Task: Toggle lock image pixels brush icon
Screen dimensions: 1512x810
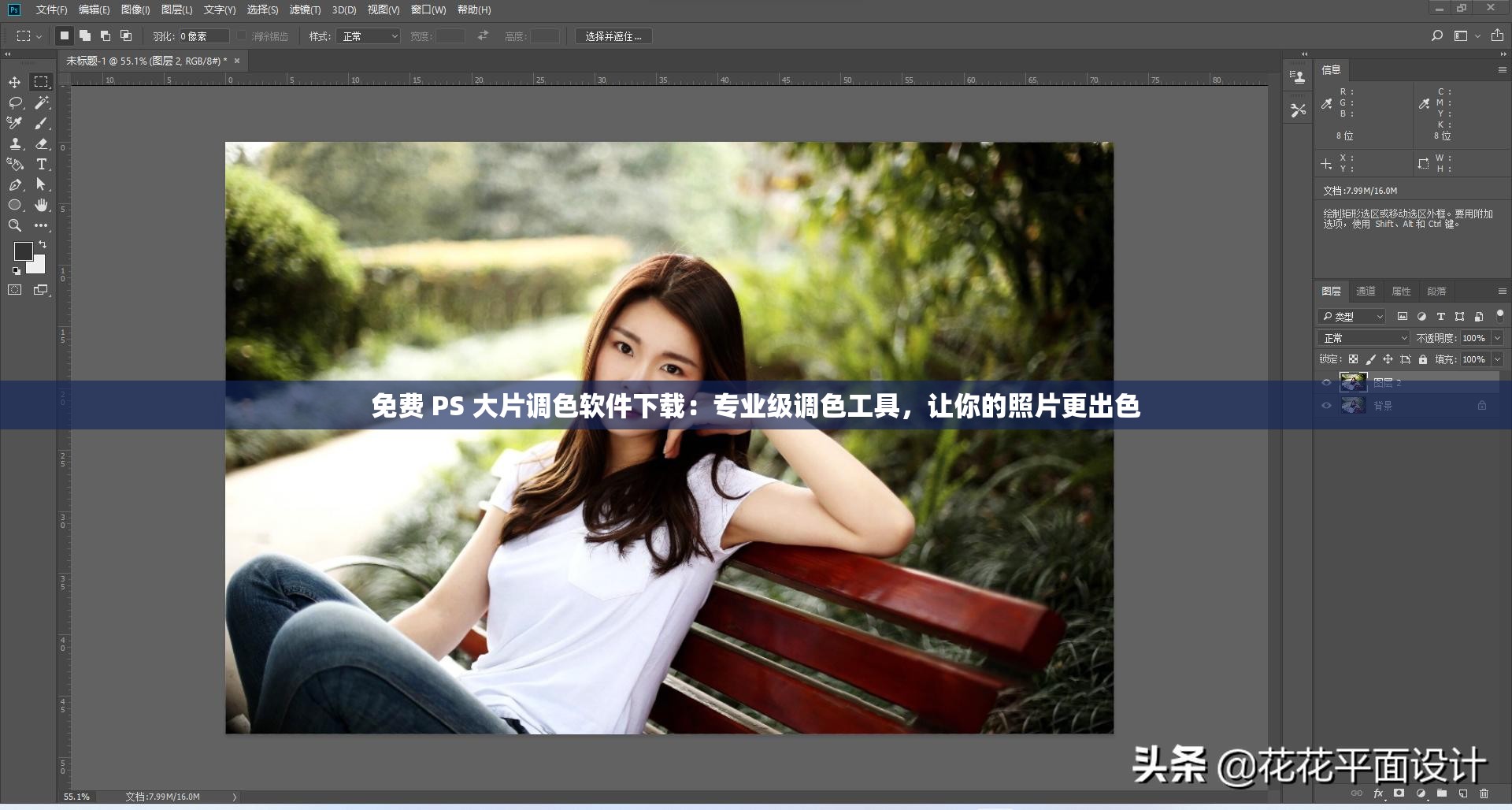Action: 1370,359
